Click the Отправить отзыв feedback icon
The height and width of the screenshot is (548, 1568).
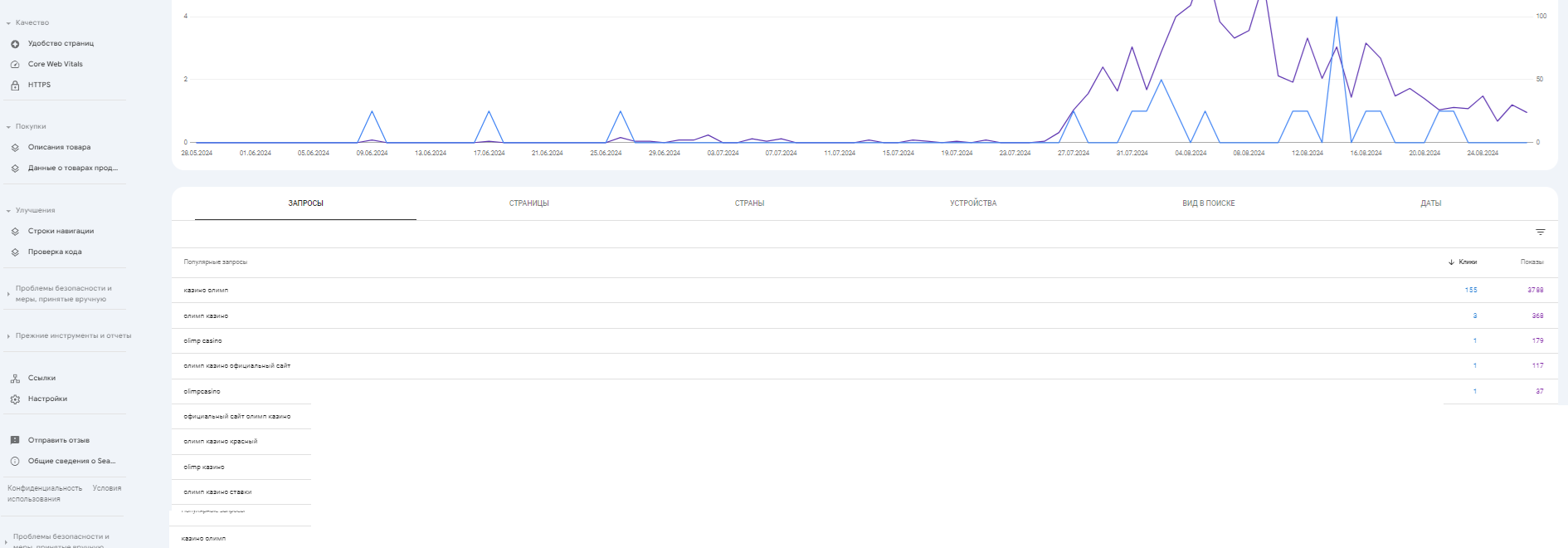point(15,441)
